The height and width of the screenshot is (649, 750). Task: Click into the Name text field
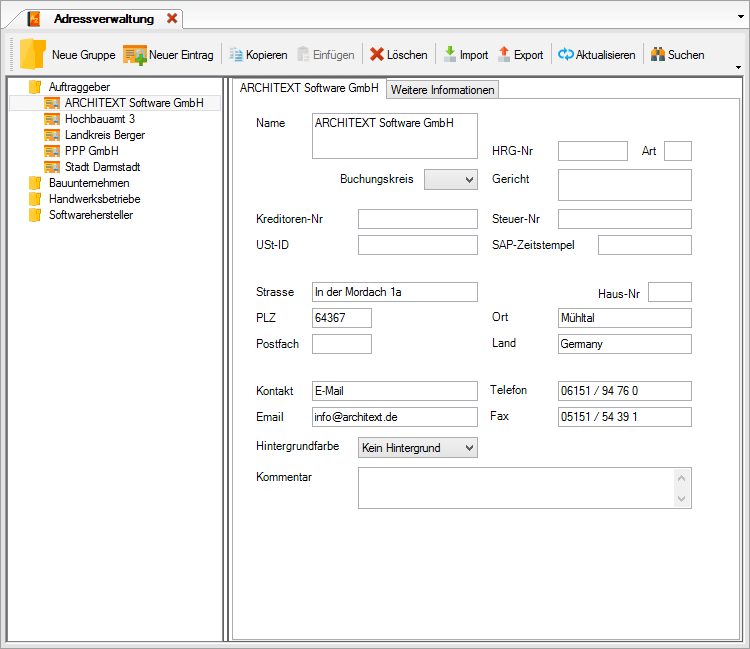click(x=395, y=136)
